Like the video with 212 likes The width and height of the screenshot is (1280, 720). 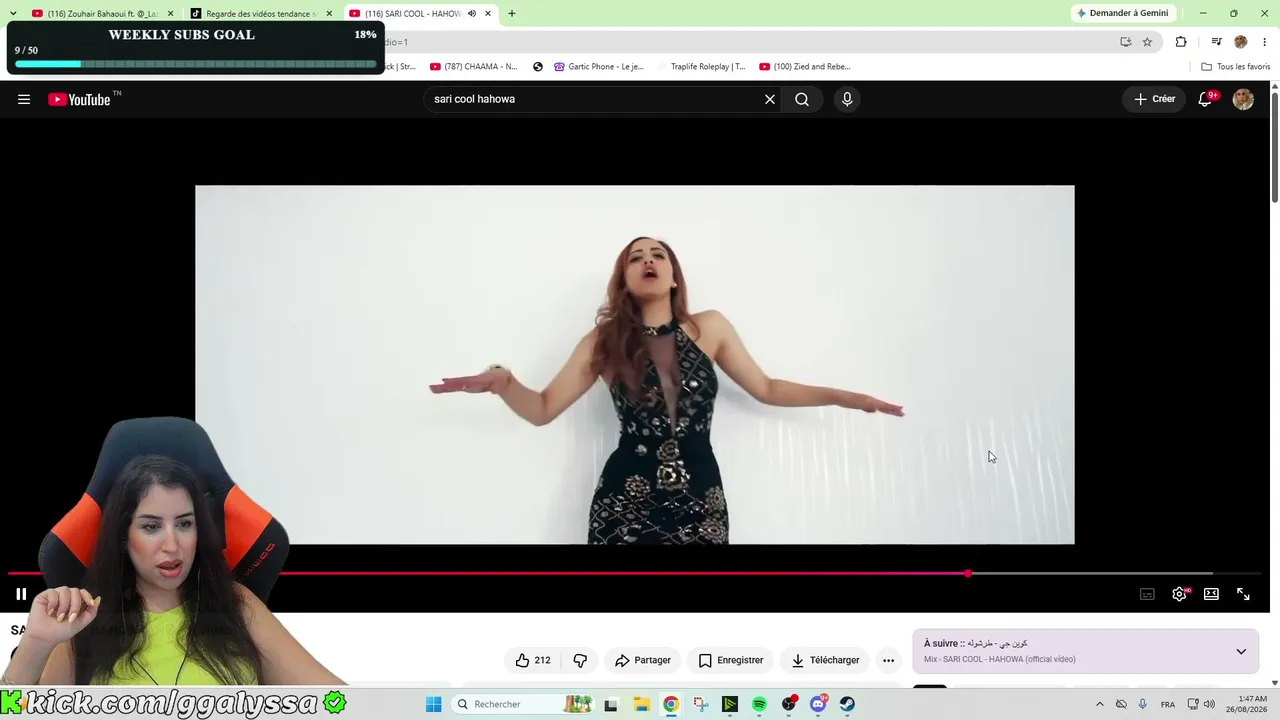coord(534,660)
